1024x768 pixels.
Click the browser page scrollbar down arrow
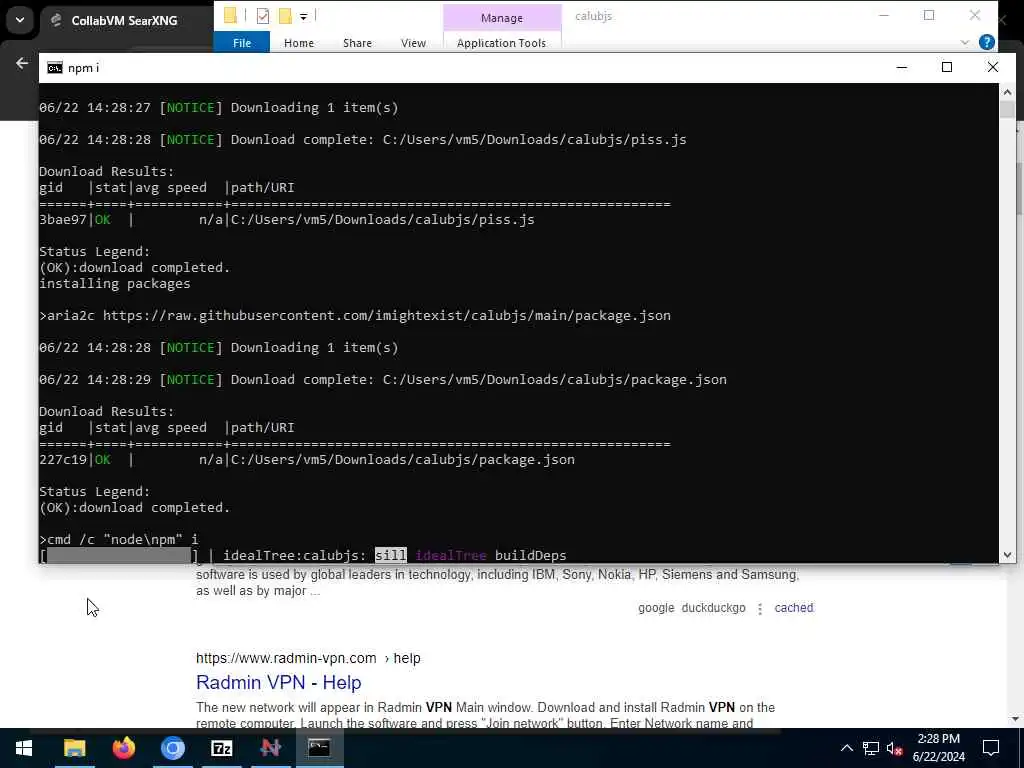(1017, 719)
